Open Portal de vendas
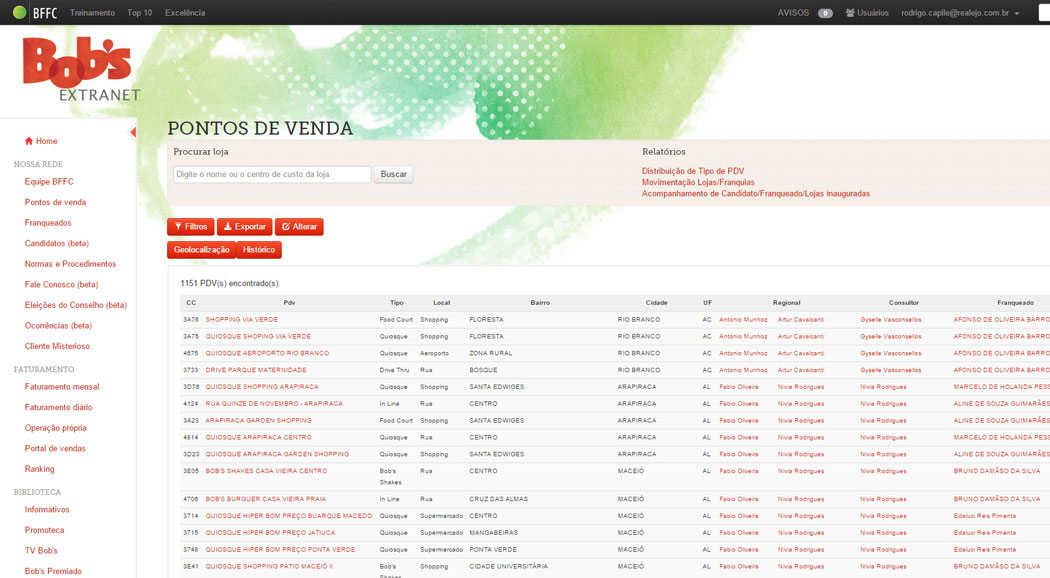The width and height of the screenshot is (1050, 578). [x=55, y=449]
